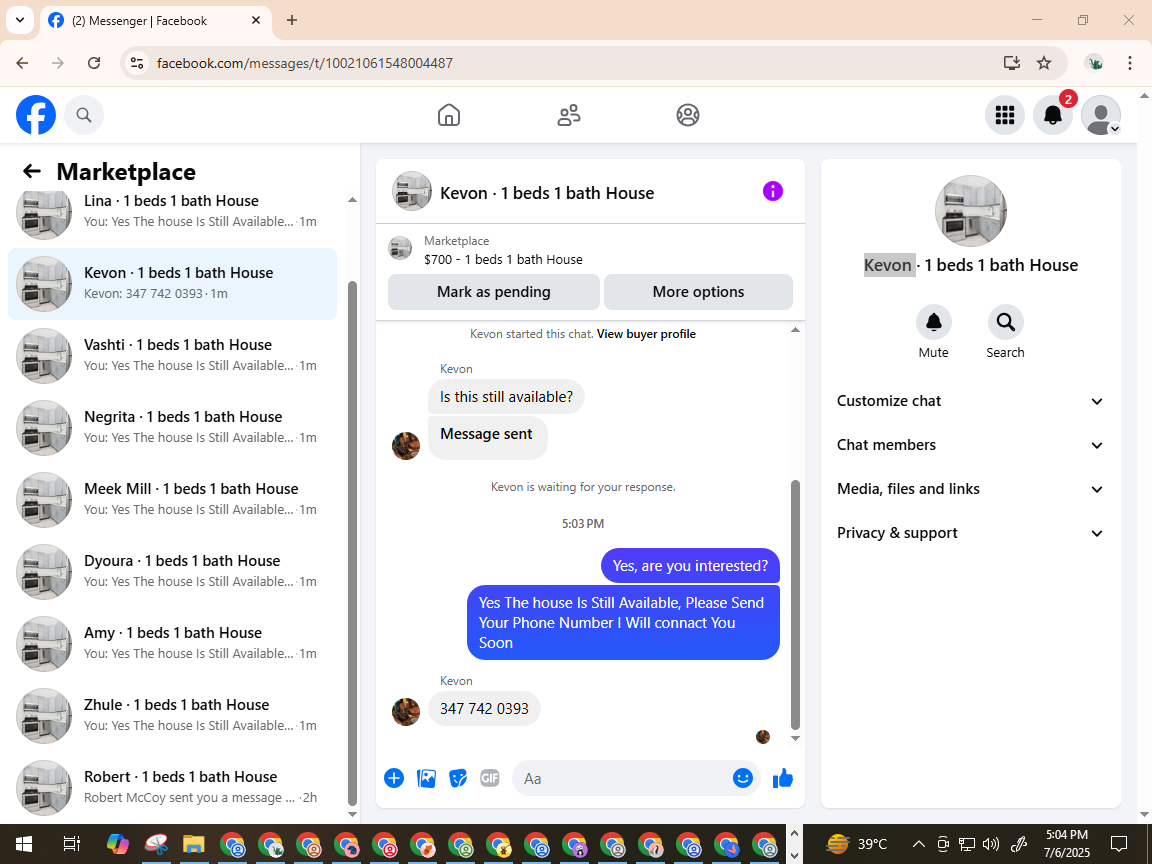Open Windows notification center icon
The width and height of the screenshot is (1152, 864).
click(x=1119, y=844)
